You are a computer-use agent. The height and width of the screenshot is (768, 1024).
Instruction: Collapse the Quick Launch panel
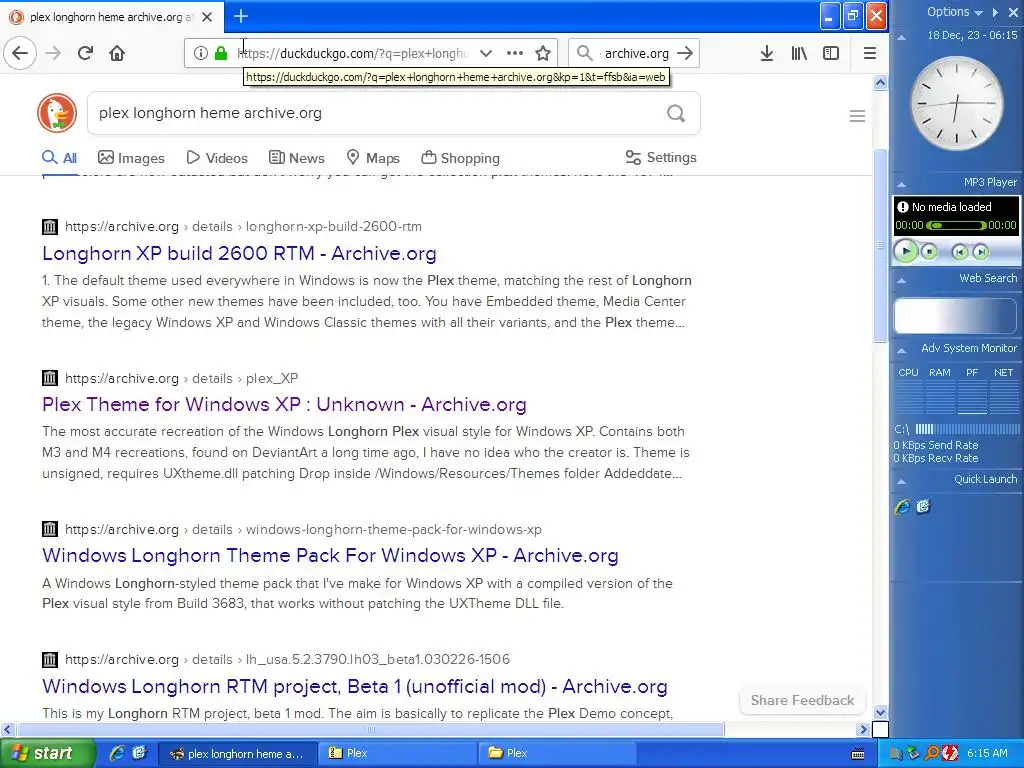click(x=901, y=481)
